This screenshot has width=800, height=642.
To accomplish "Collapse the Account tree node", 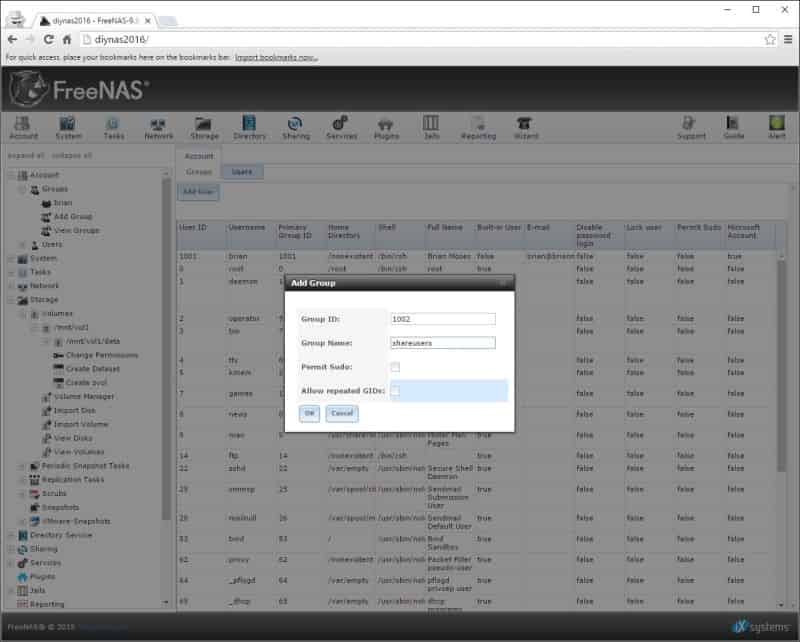I will tap(12, 175).
